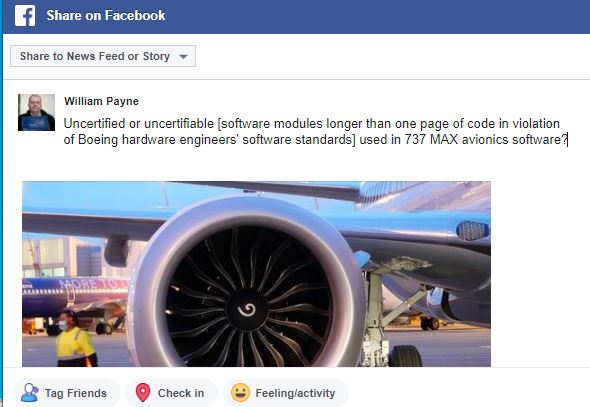Click the Feeling/activity smiley icon
Image resolution: width=590 pixels, height=407 pixels.
240,393
